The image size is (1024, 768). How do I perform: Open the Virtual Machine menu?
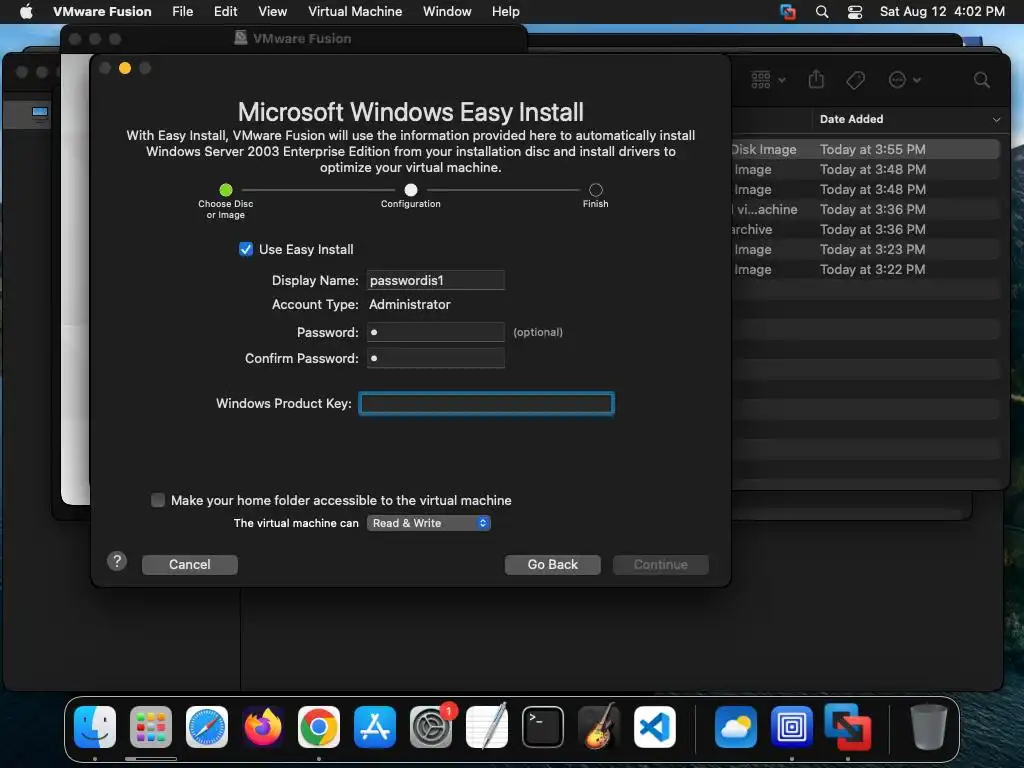coord(355,11)
